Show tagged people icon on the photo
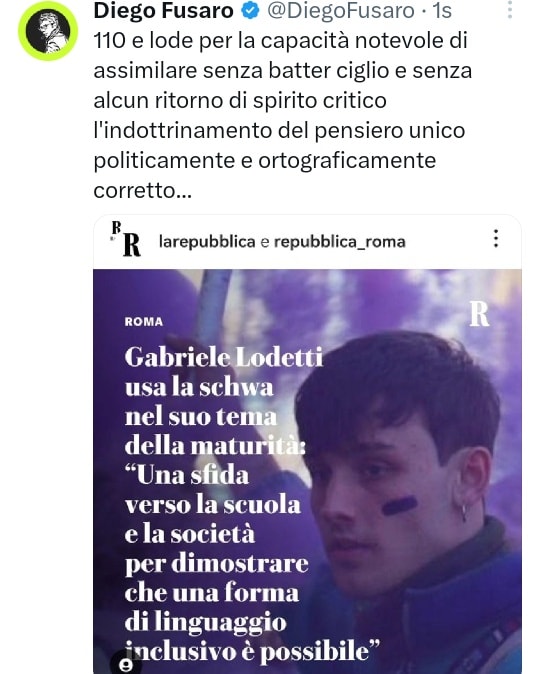This screenshot has width=540, height=674. click(126, 665)
